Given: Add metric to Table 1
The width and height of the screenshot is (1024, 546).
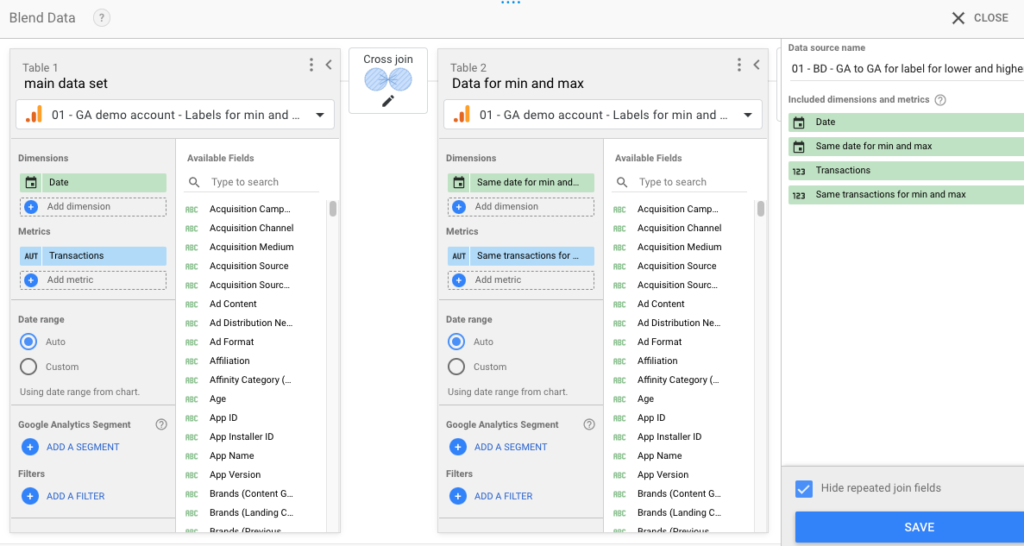Looking at the screenshot, I should 93,280.
